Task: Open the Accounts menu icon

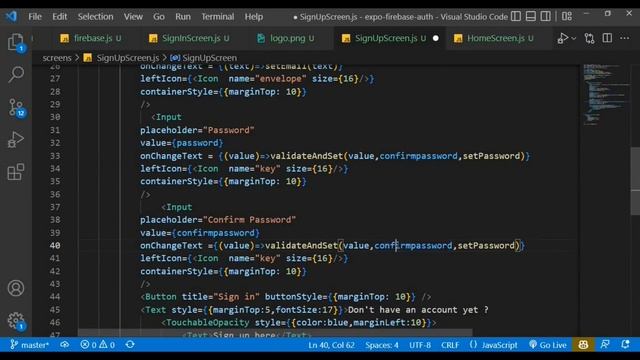Action: coord(16,288)
